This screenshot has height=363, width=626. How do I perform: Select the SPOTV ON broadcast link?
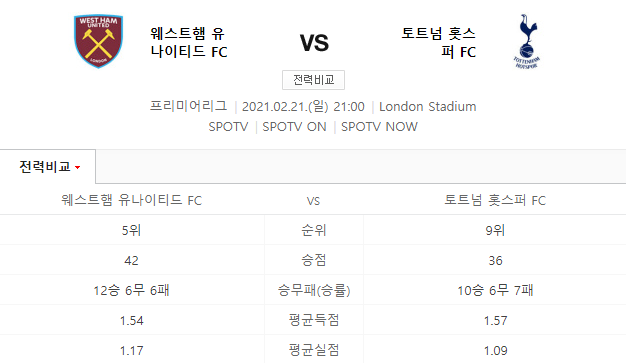click(294, 127)
